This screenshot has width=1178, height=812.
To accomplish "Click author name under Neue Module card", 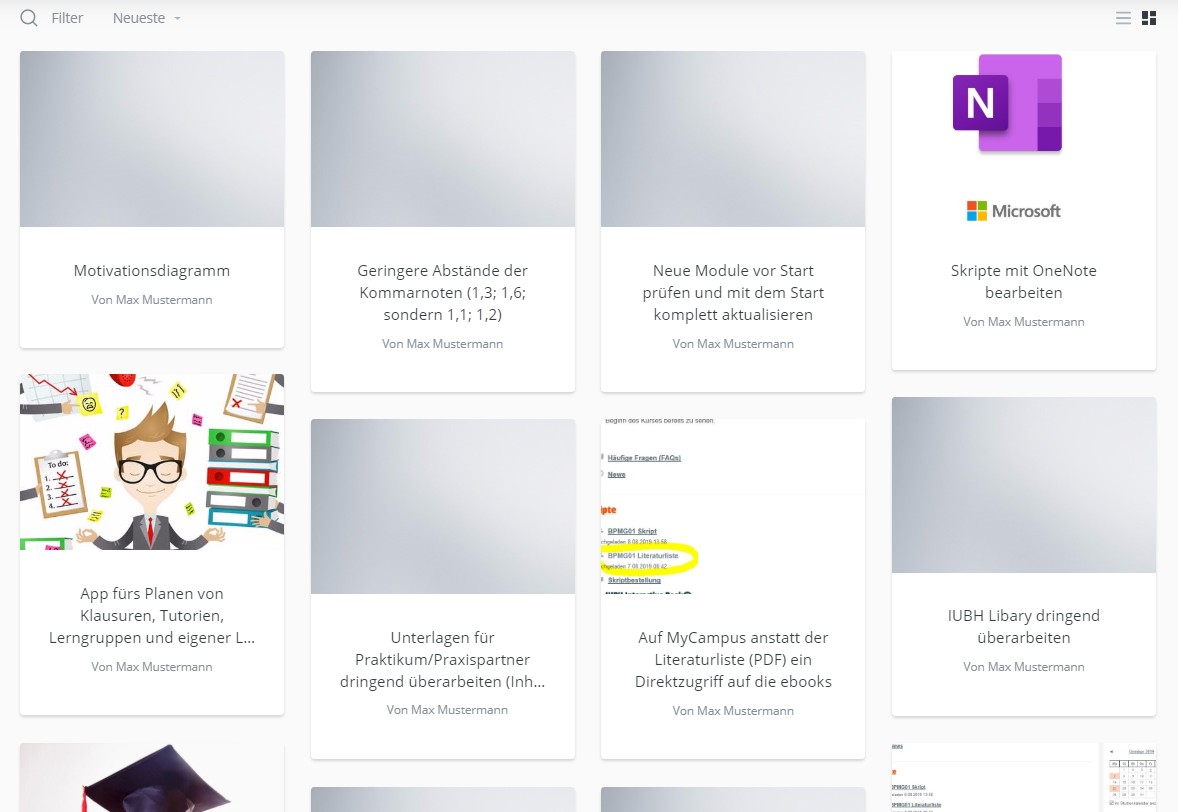I will click(x=733, y=343).
